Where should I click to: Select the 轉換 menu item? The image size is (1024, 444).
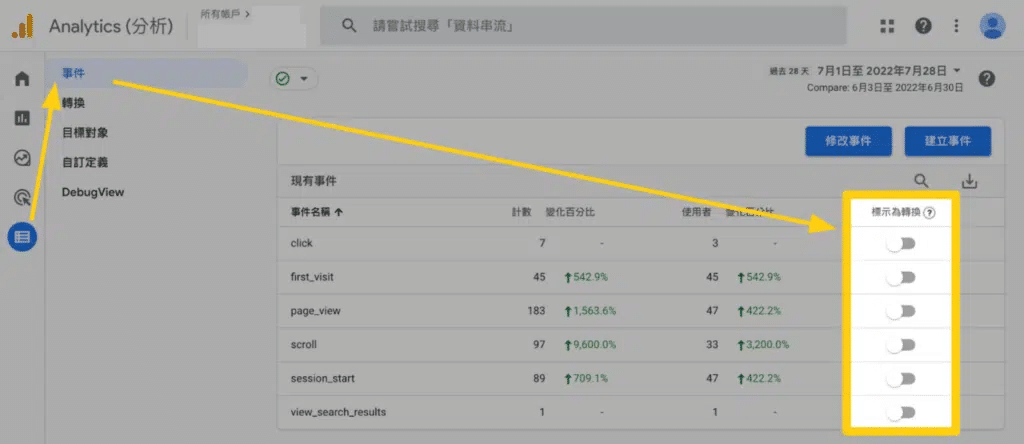pyautogui.click(x=73, y=102)
